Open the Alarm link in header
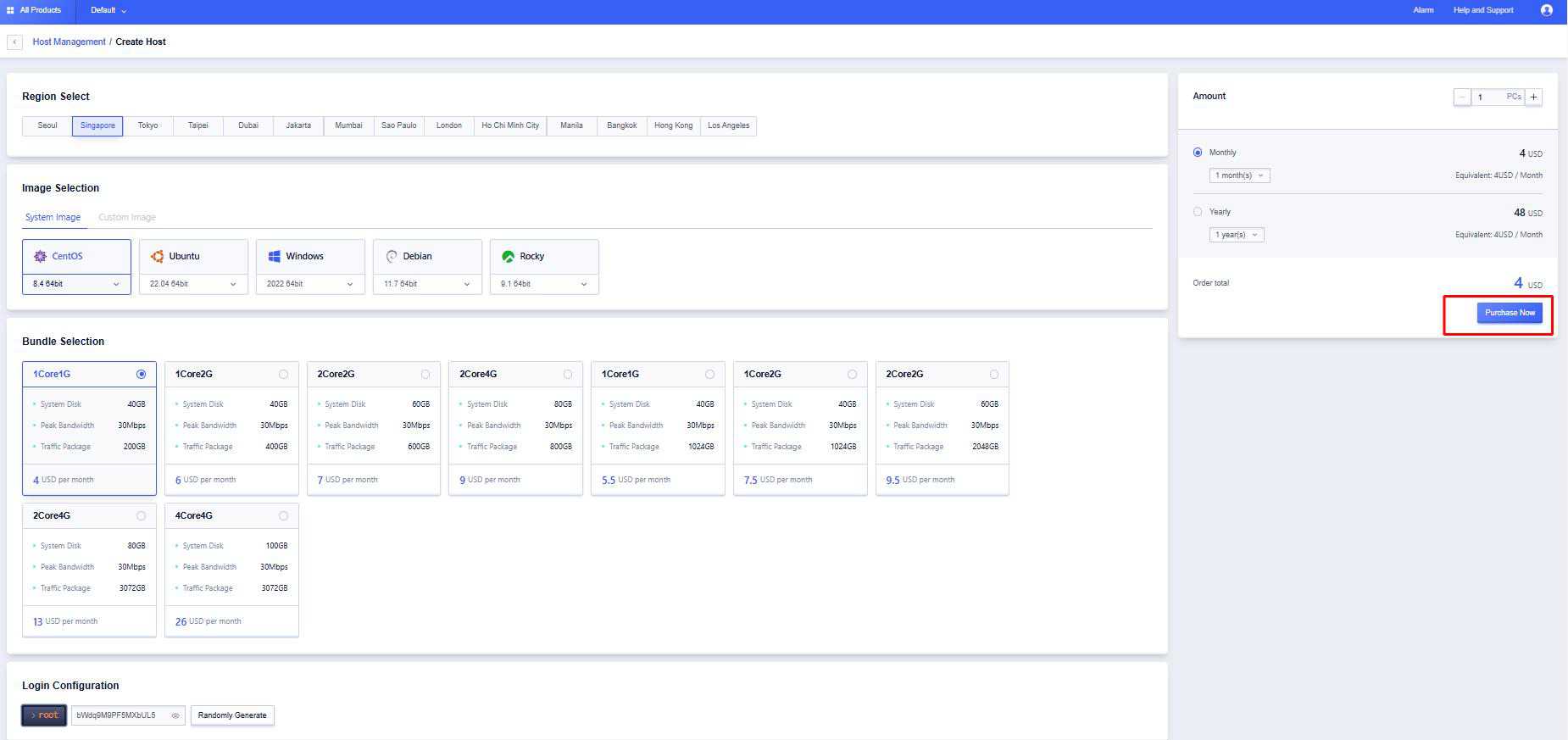1568x740 pixels. (x=1424, y=10)
